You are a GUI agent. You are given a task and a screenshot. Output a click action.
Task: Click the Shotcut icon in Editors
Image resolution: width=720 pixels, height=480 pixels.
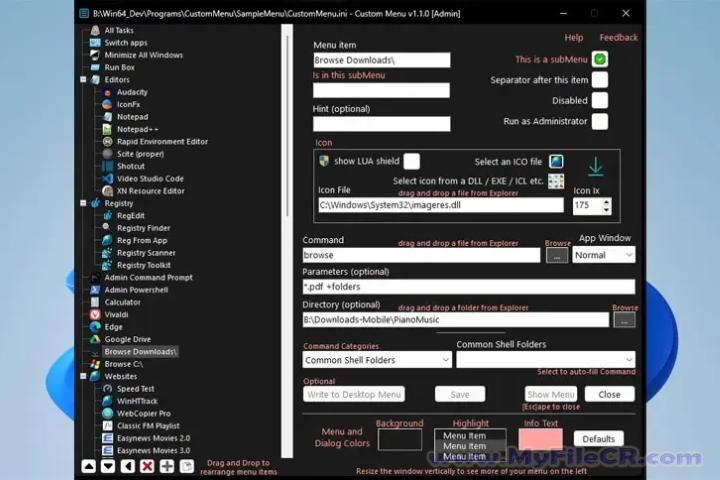click(107, 166)
